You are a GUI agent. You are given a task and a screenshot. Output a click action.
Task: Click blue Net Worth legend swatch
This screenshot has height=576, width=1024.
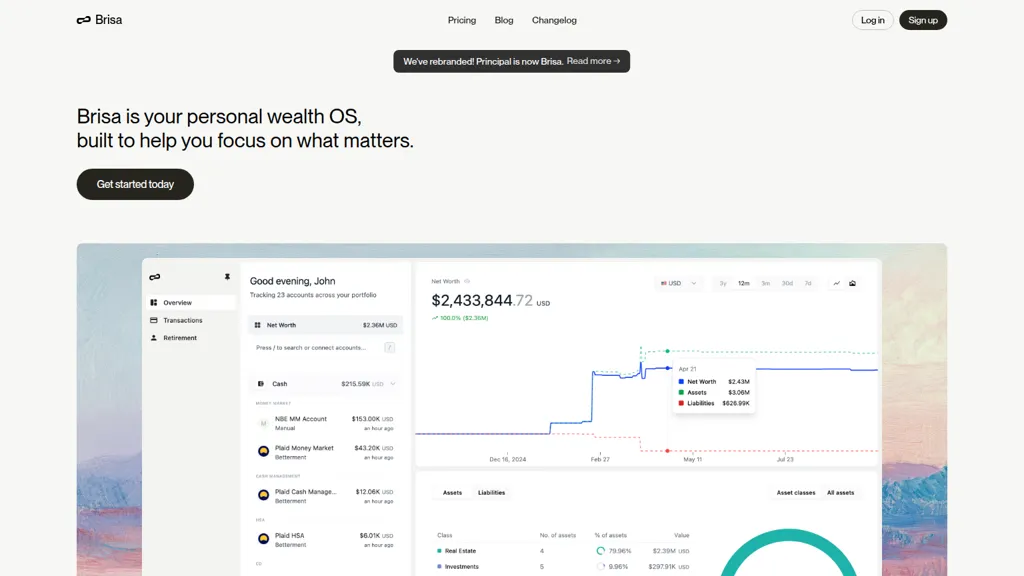click(x=681, y=381)
